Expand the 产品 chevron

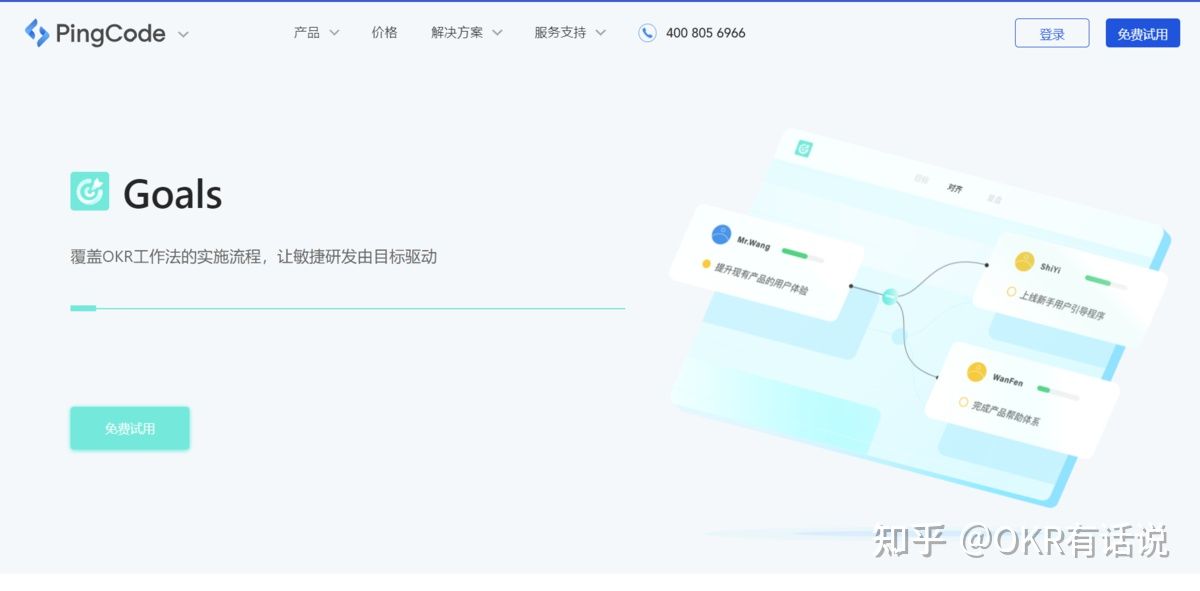[x=334, y=33]
